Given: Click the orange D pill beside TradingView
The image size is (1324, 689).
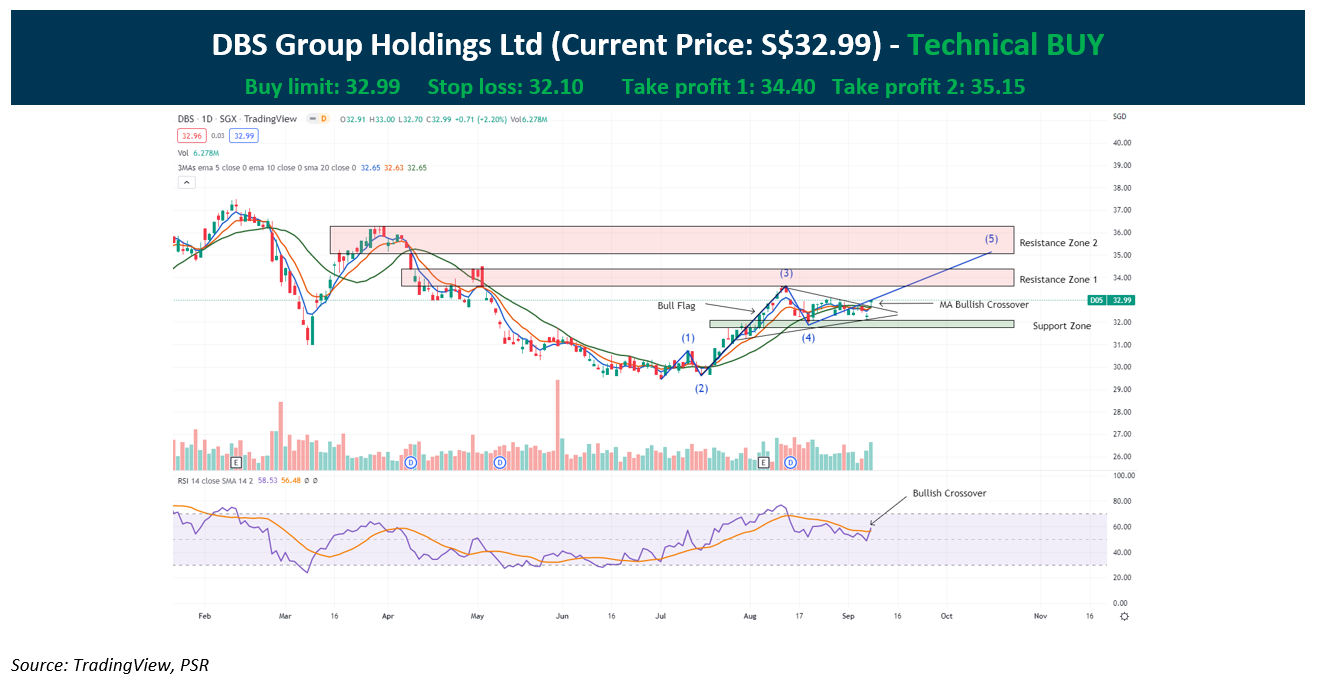Looking at the screenshot, I should 322,119.
